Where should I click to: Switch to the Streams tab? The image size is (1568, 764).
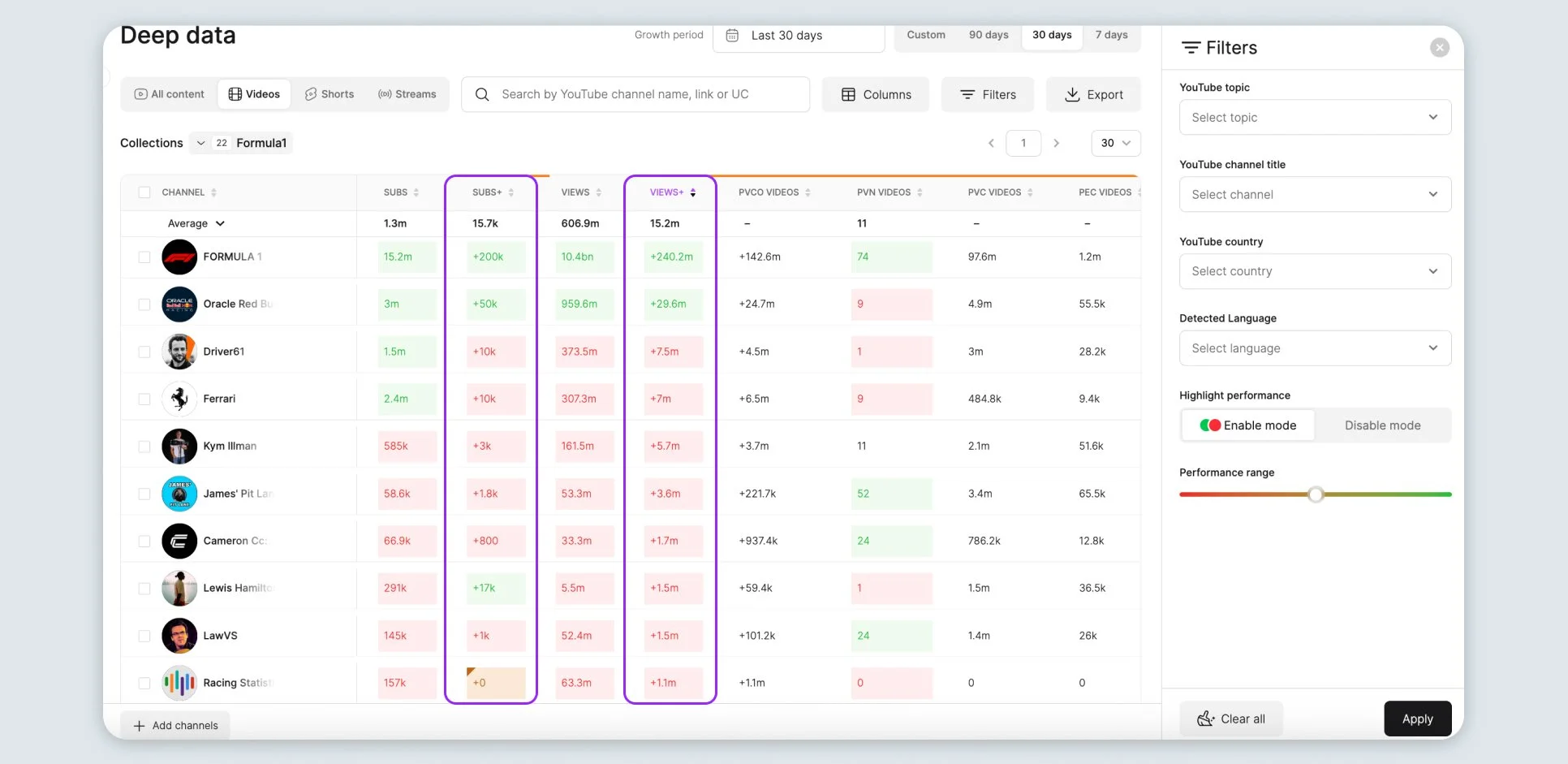(407, 94)
